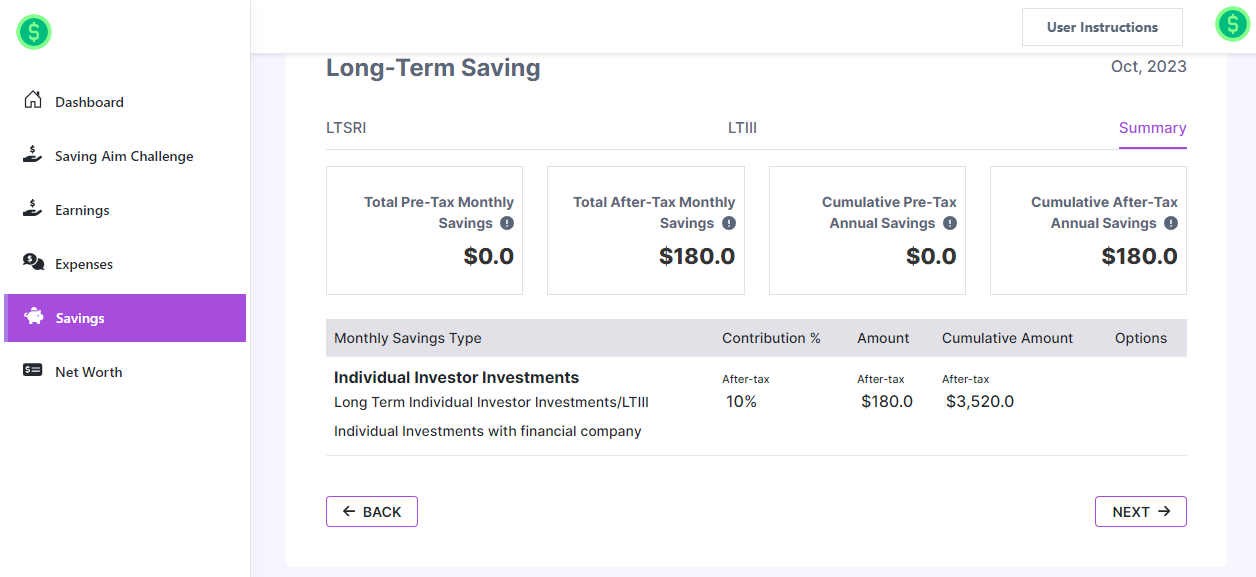The image size is (1256, 577).
Task: Click the Dashboard house icon
Action: coord(33,100)
